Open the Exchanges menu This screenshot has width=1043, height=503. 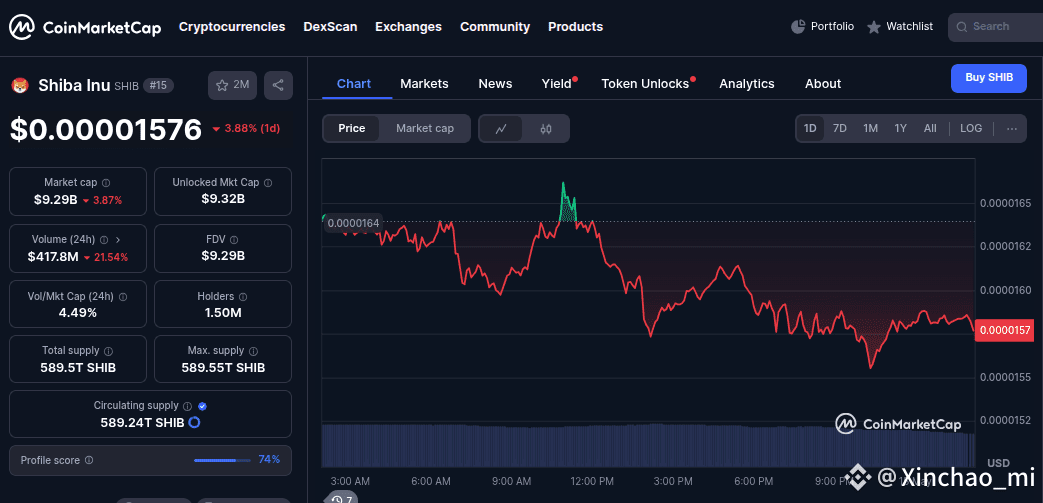408,27
